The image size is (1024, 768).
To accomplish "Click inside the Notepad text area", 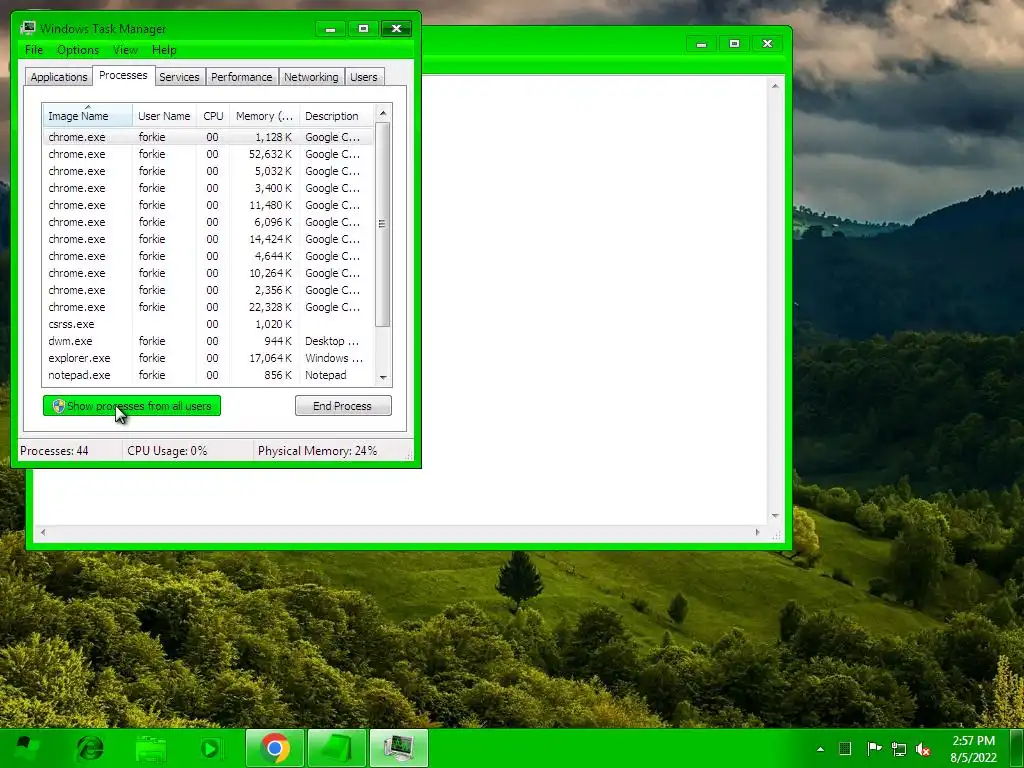I will click(x=594, y=300).
